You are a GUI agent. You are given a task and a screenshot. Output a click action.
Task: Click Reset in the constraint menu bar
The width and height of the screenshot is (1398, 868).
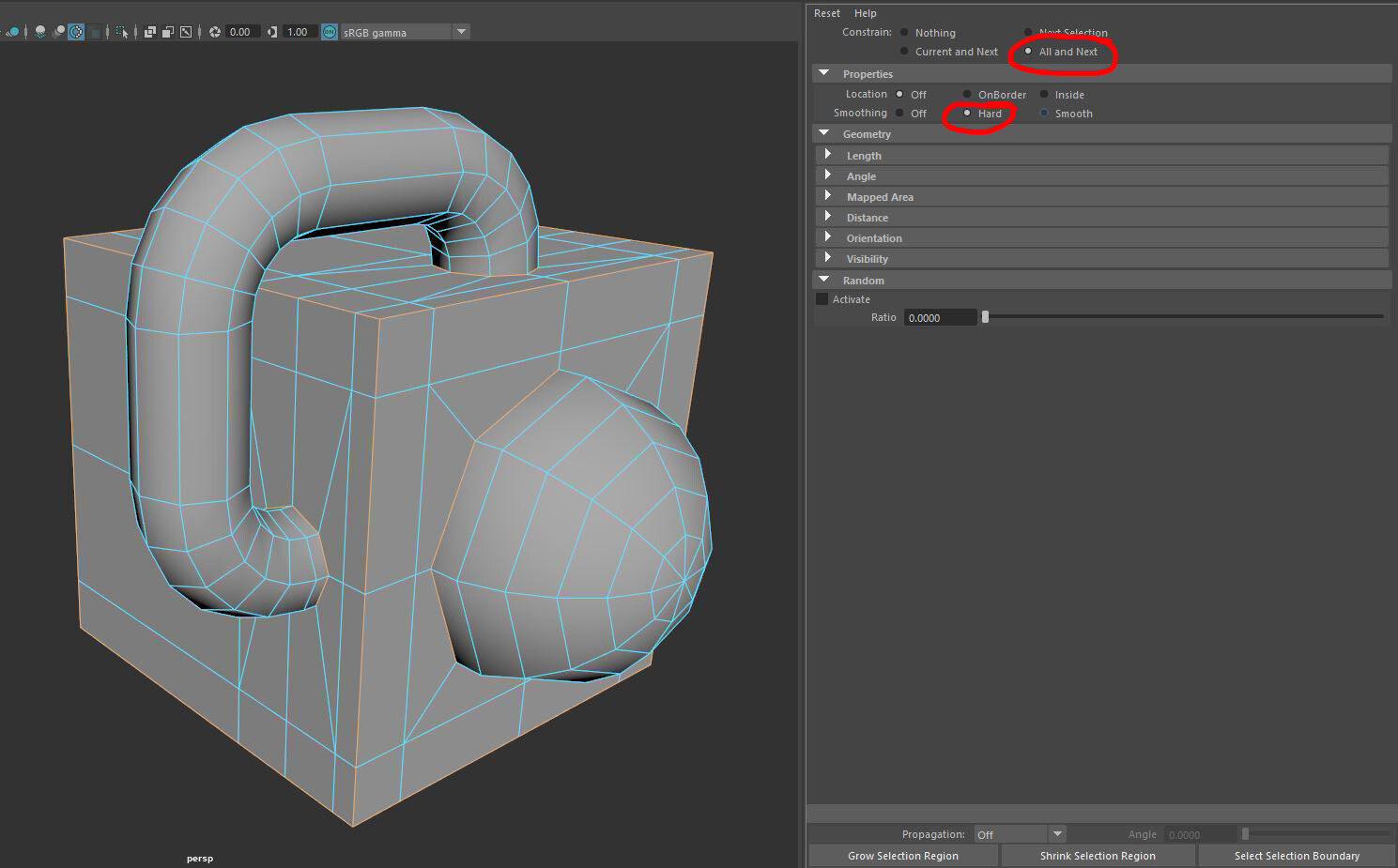(826, 12)
